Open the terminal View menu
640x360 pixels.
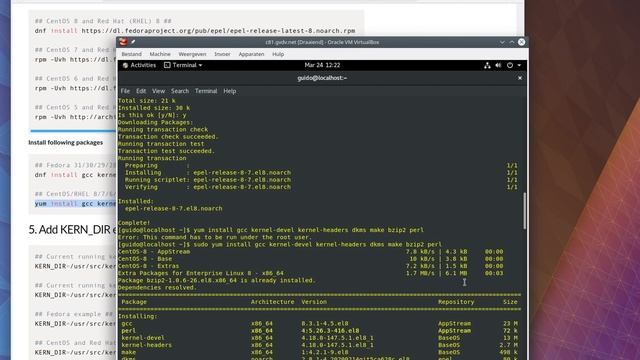pyautogui.click(x=158, y=91)
